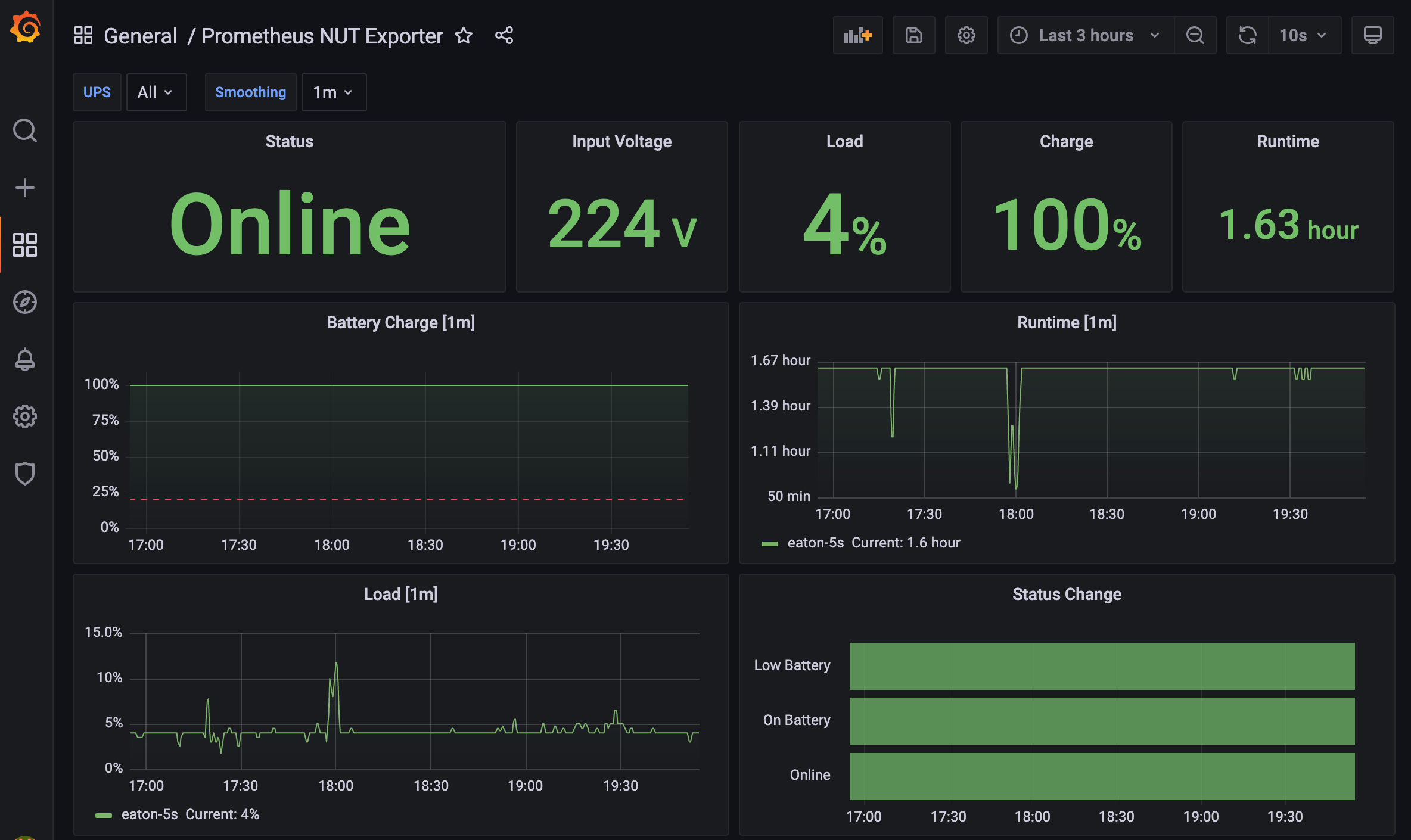
Task: Expand the UPS All variable dropdown
Action: [156, 92]
